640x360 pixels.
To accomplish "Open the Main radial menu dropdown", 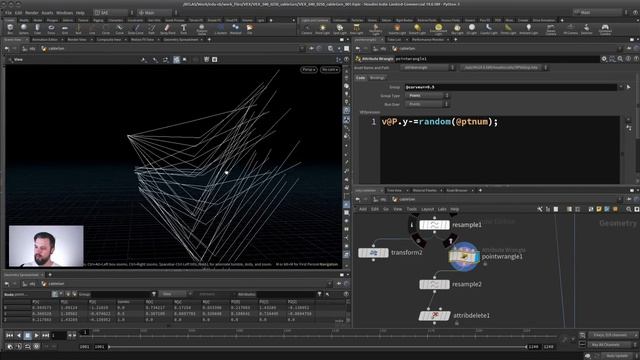I will point(158,13).
